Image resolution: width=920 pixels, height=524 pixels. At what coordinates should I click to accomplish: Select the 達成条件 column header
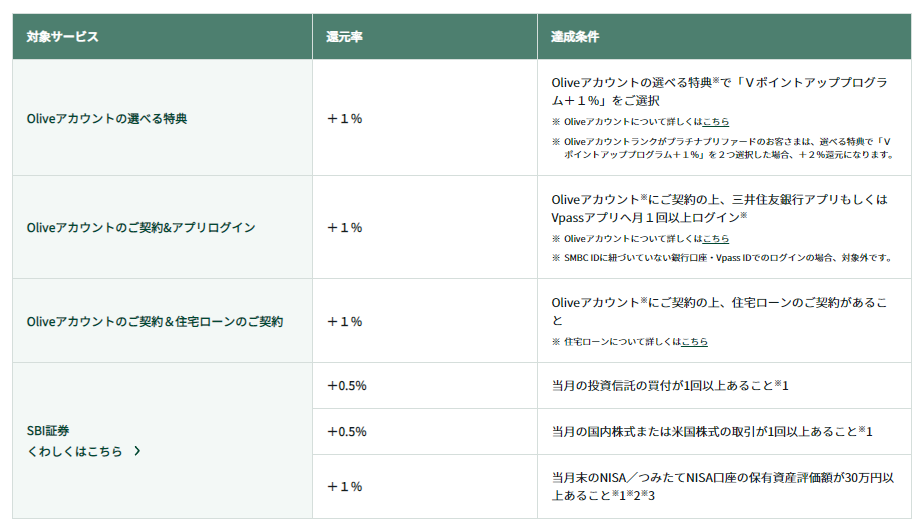(575, 36)
